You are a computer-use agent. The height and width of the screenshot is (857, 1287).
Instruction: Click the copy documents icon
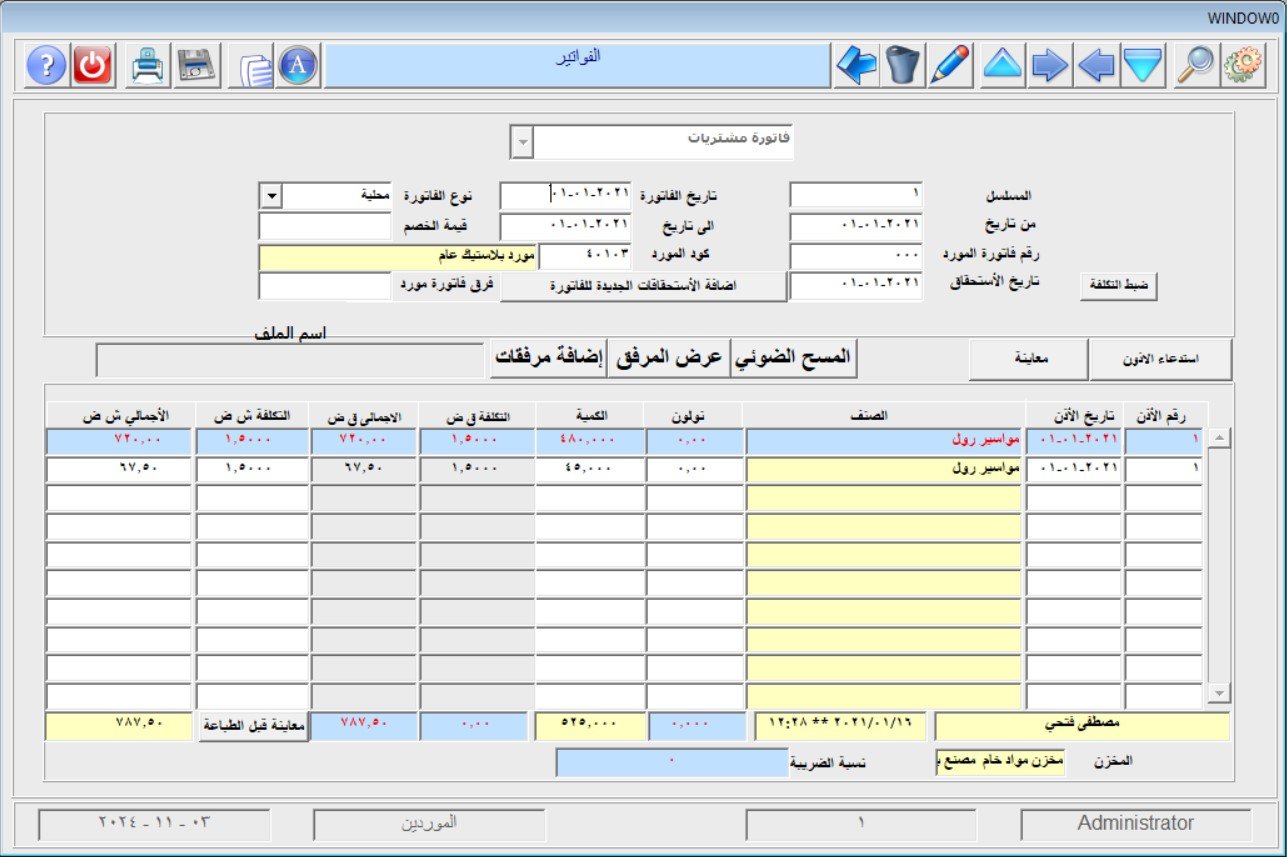point(254,66)
